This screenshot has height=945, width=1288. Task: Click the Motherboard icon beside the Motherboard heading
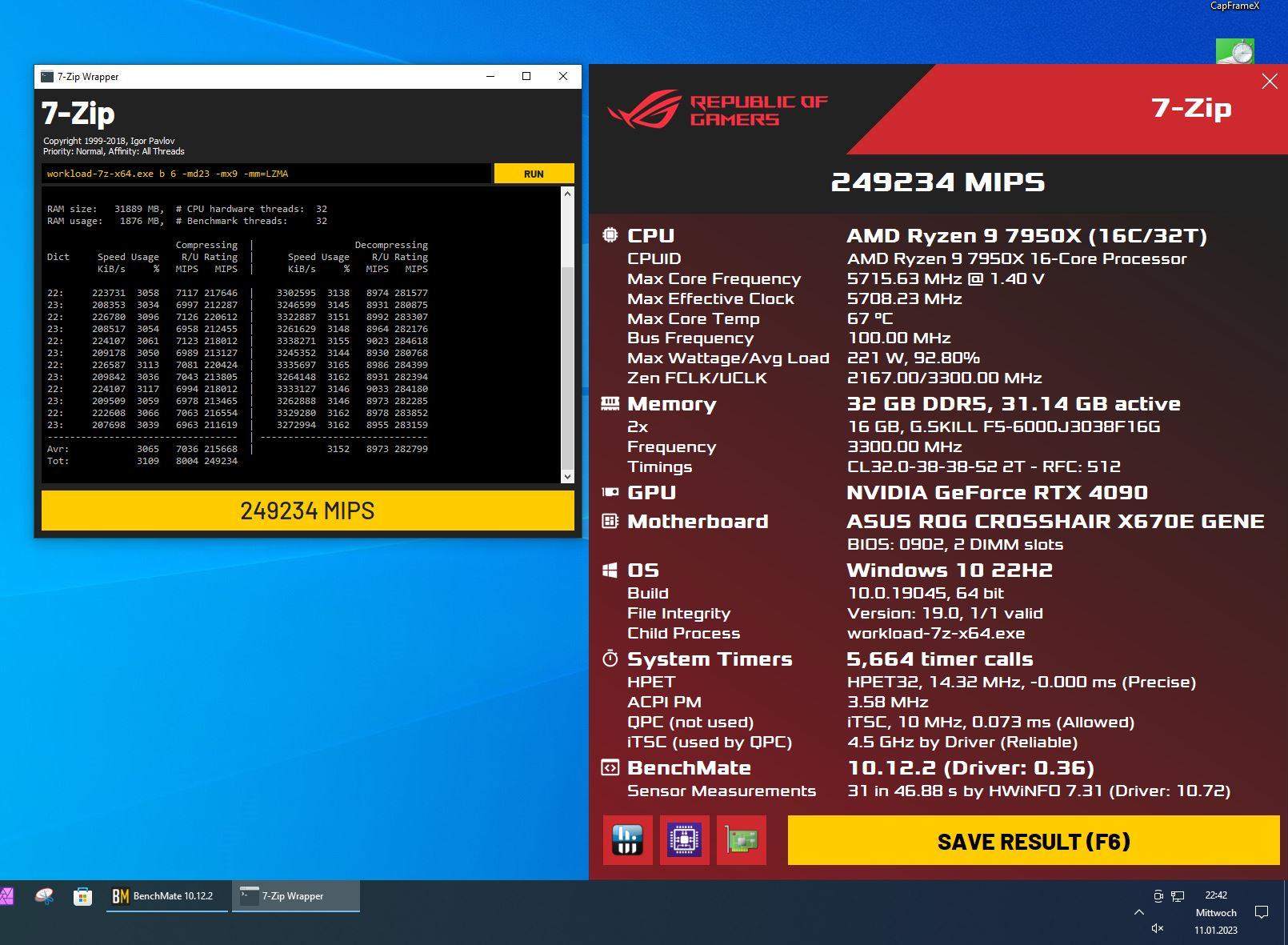[x=610, y=521]
